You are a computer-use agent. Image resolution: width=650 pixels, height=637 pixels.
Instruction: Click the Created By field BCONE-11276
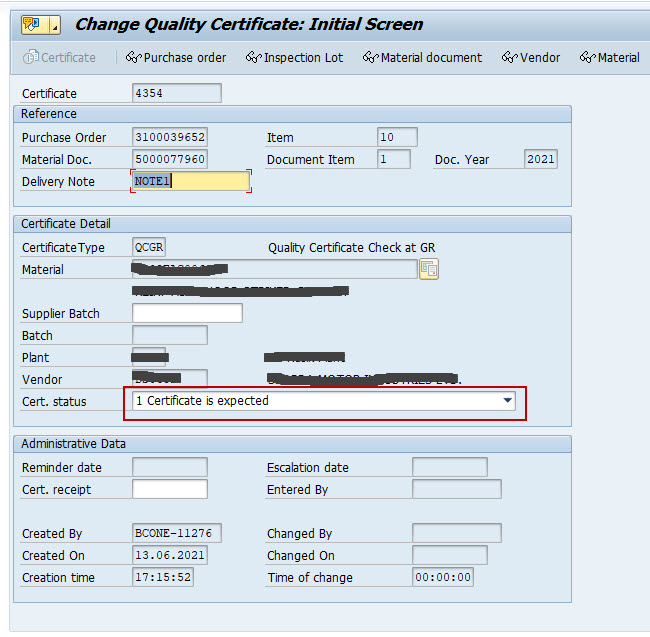coord(177,533)
